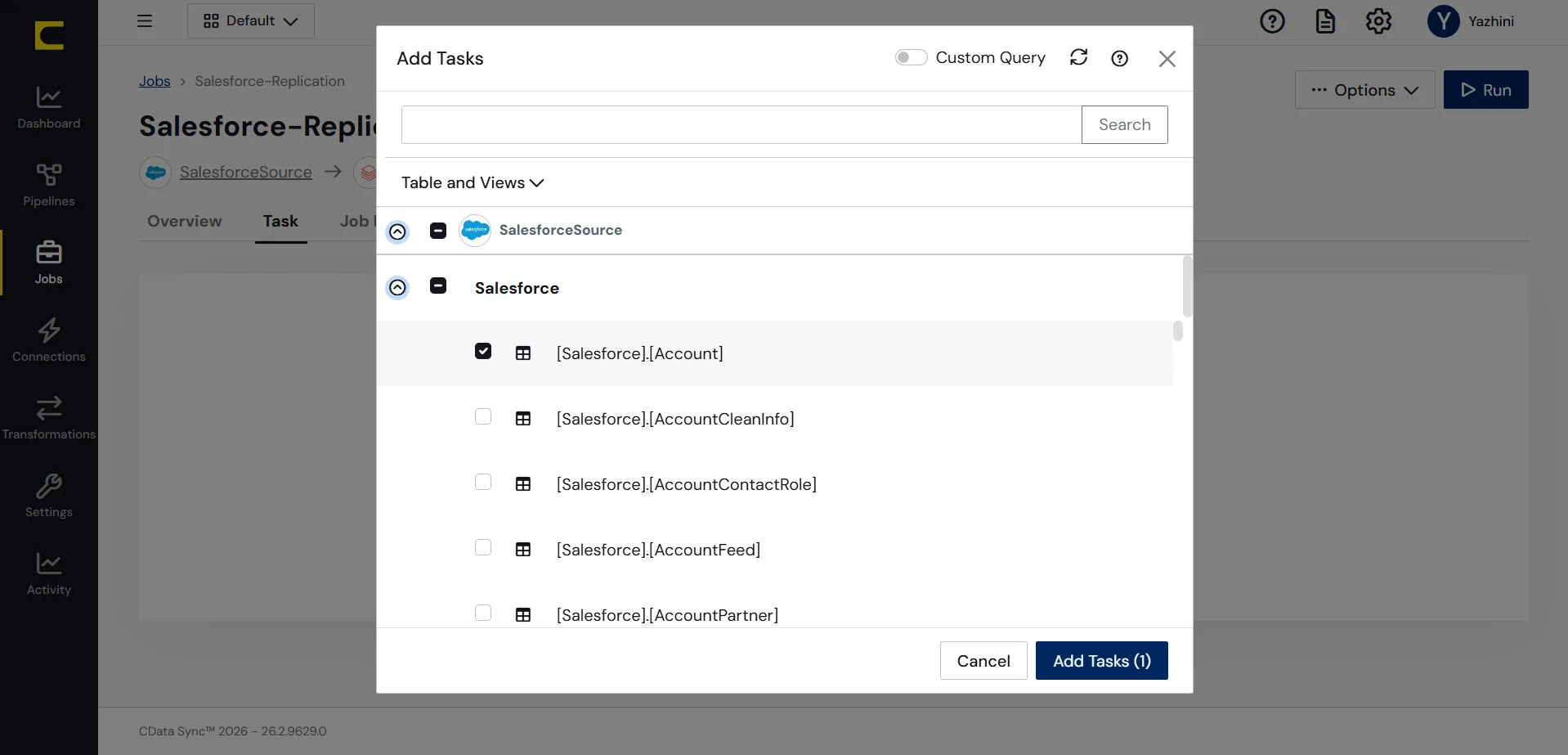Click the Jobs breadcrumb link
This screenshot has height=755, width=1568.
coord(155,81)
